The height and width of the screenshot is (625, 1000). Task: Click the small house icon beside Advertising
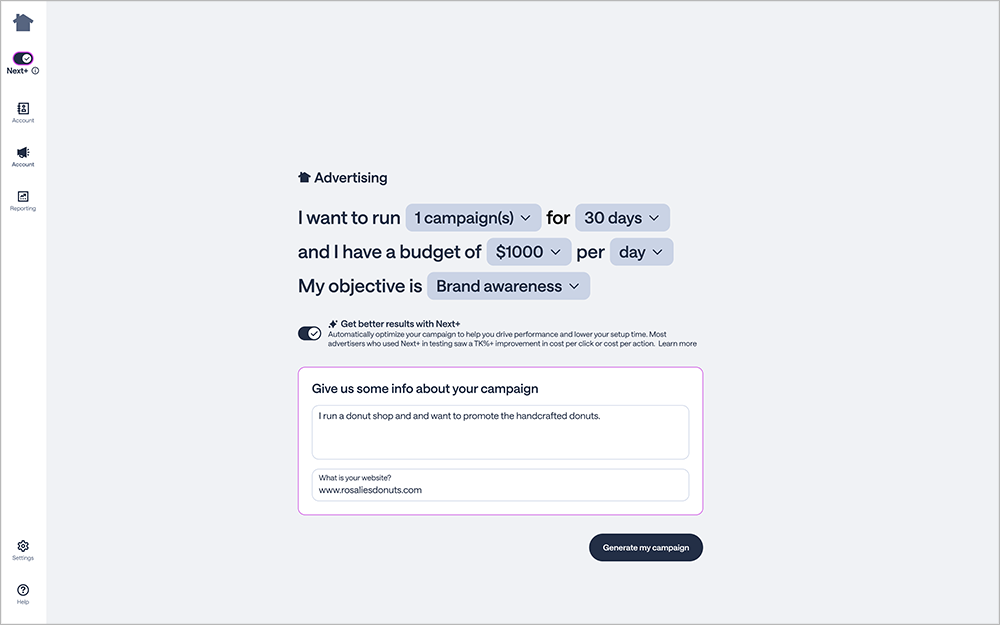pos(304,178)
